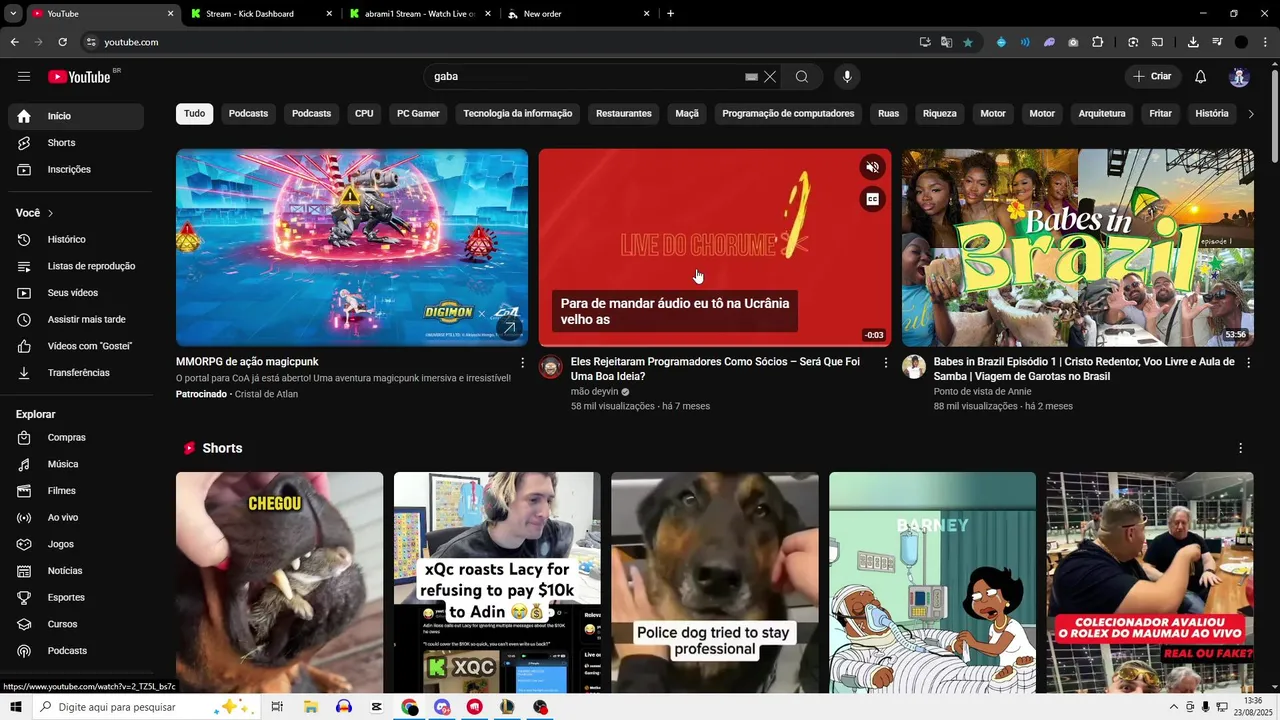Viewport: 1280px width, 720px height.
Task: Open mão deyvin channel link
Action: coord(594,392)
